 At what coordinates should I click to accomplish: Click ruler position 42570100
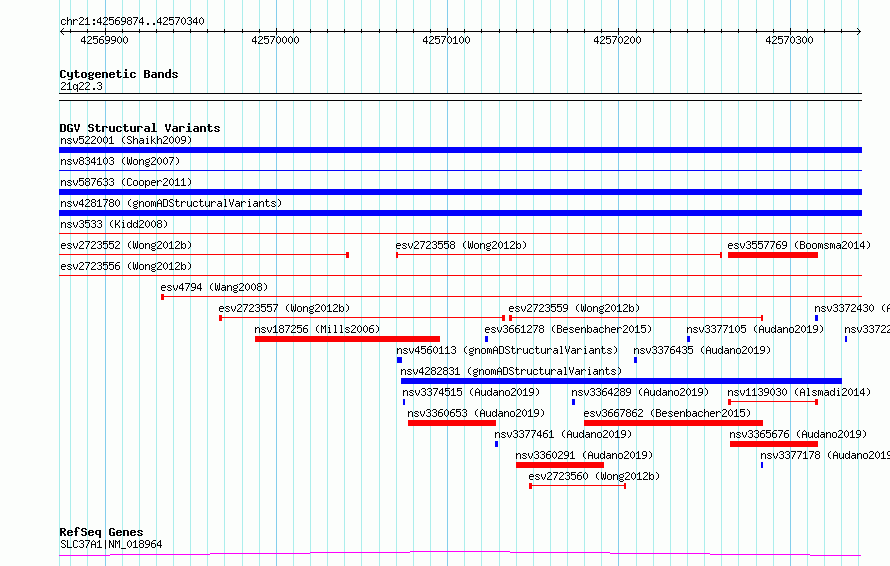coord(446,40)
